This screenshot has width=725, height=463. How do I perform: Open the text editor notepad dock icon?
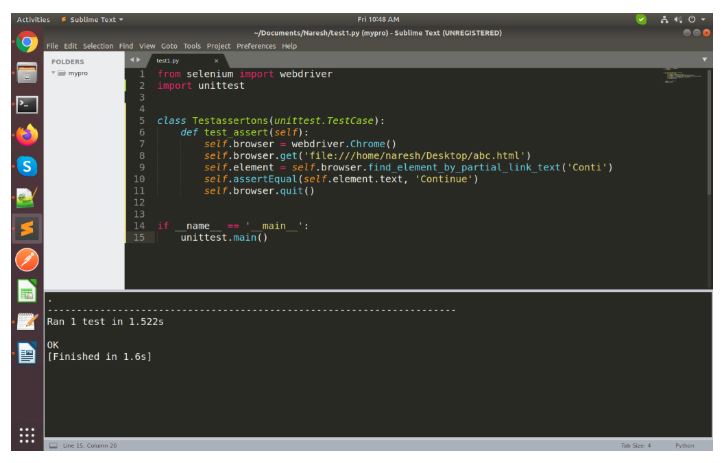27,322
